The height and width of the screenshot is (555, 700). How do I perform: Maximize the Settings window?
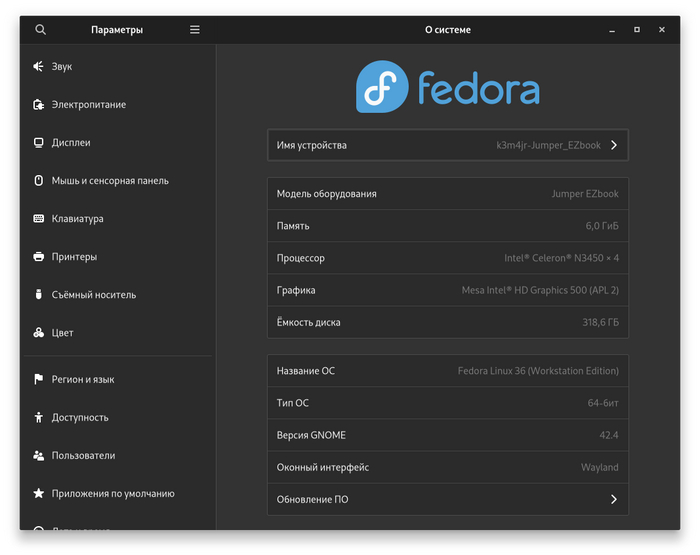[x=637, y=30]
